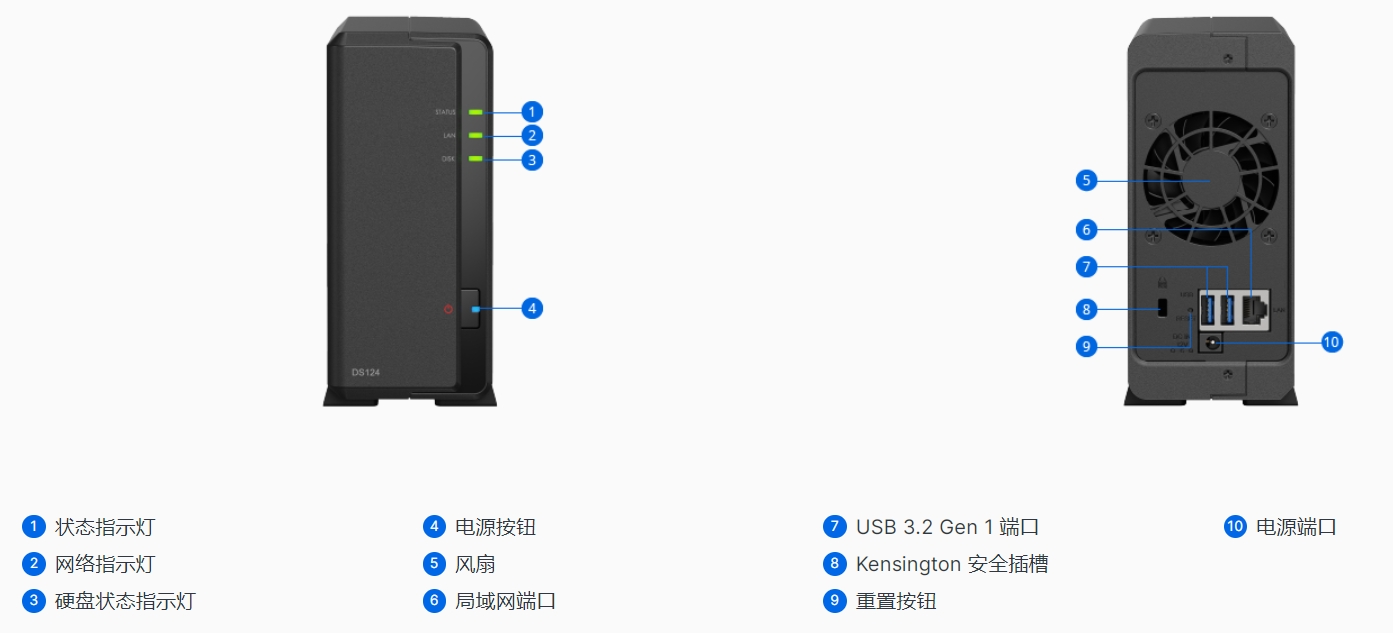1393x633 pixels.
Task: Click callout marker 5 on the fan
Action: [x=1086, y=181]
